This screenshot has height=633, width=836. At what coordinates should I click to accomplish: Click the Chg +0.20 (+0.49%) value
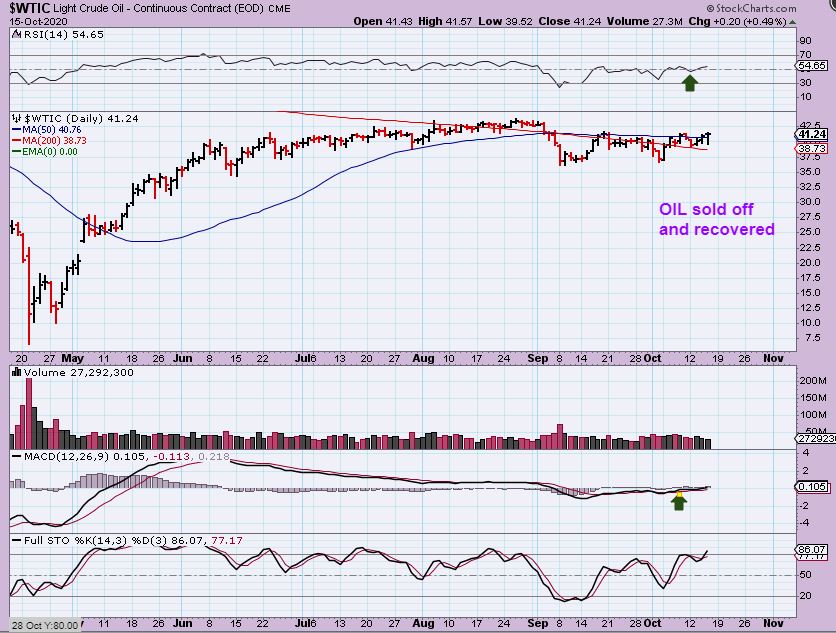737,21
